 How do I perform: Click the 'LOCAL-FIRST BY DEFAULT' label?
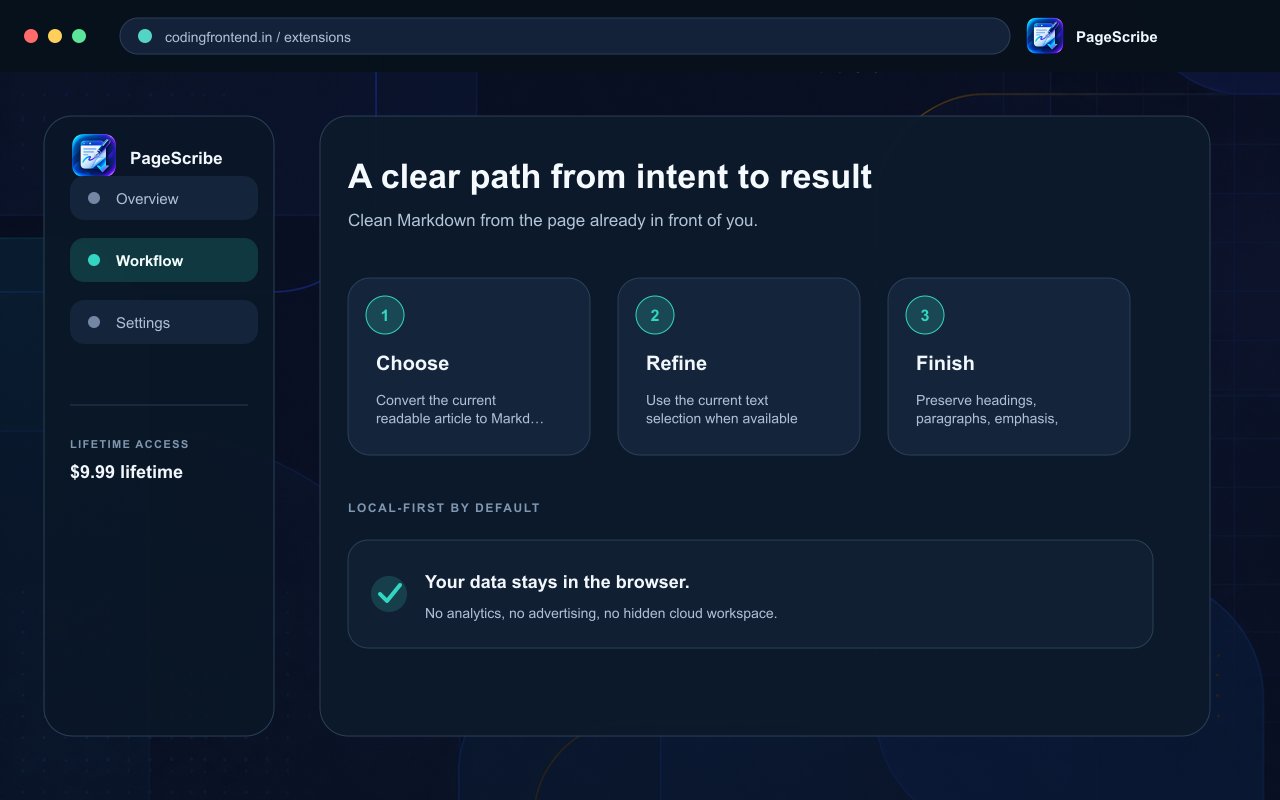[x=444, y=508]
